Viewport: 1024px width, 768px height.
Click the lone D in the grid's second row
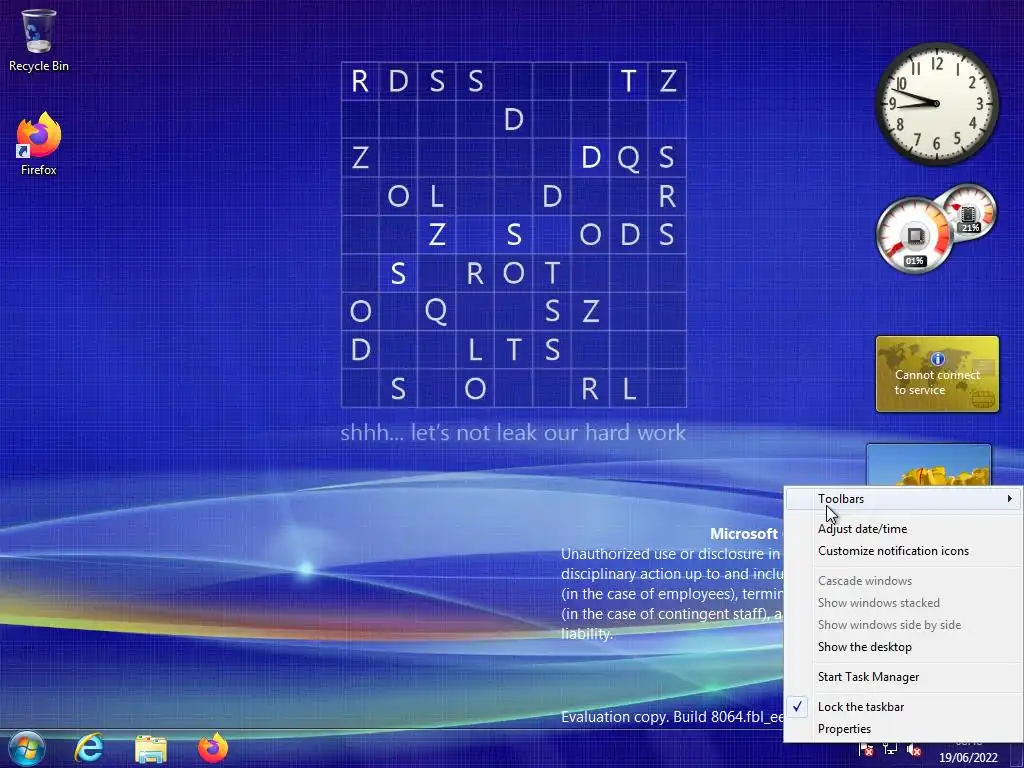point(513,120)
